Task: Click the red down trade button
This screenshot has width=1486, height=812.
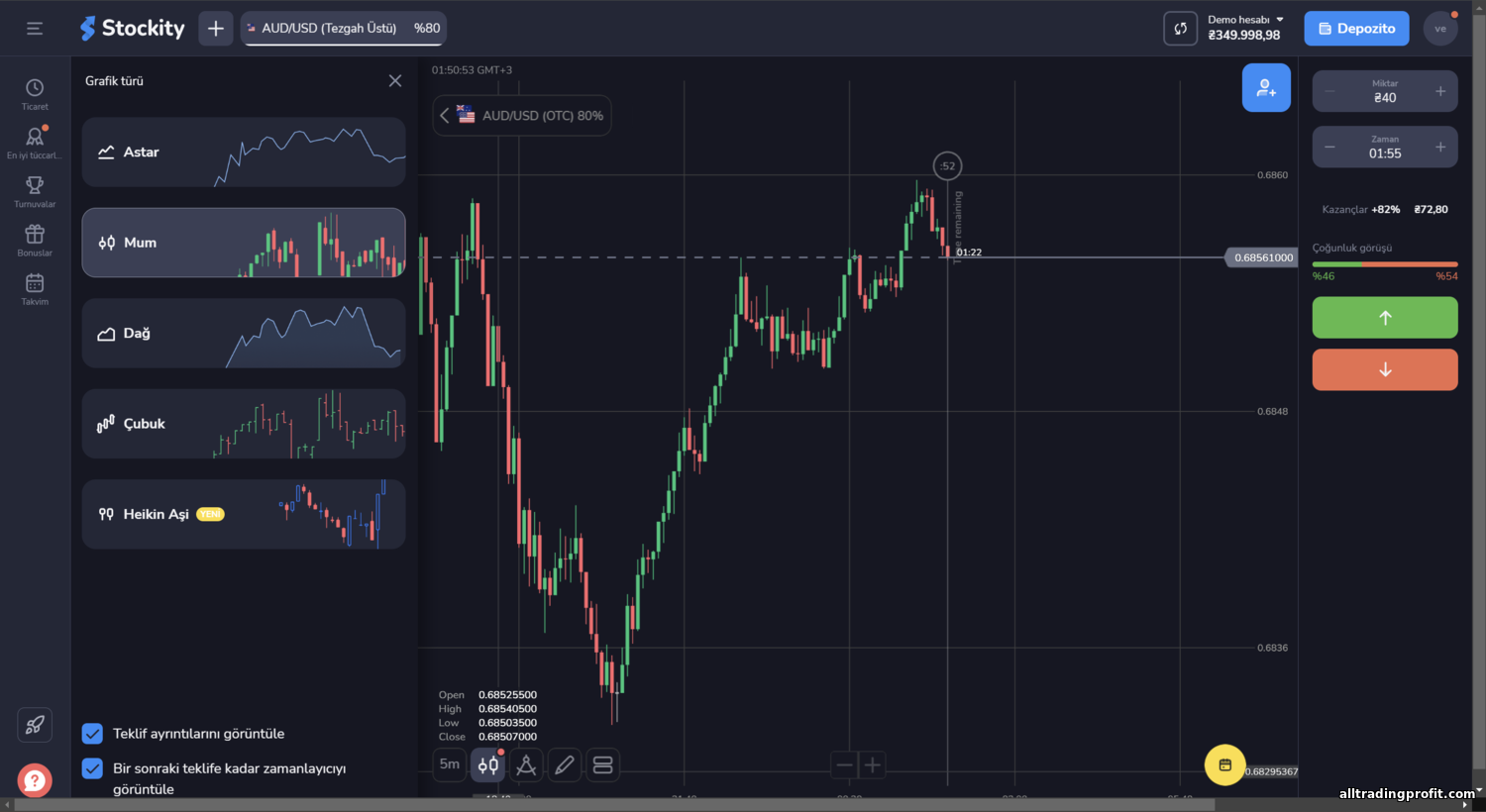Action: pos(1385,369)
